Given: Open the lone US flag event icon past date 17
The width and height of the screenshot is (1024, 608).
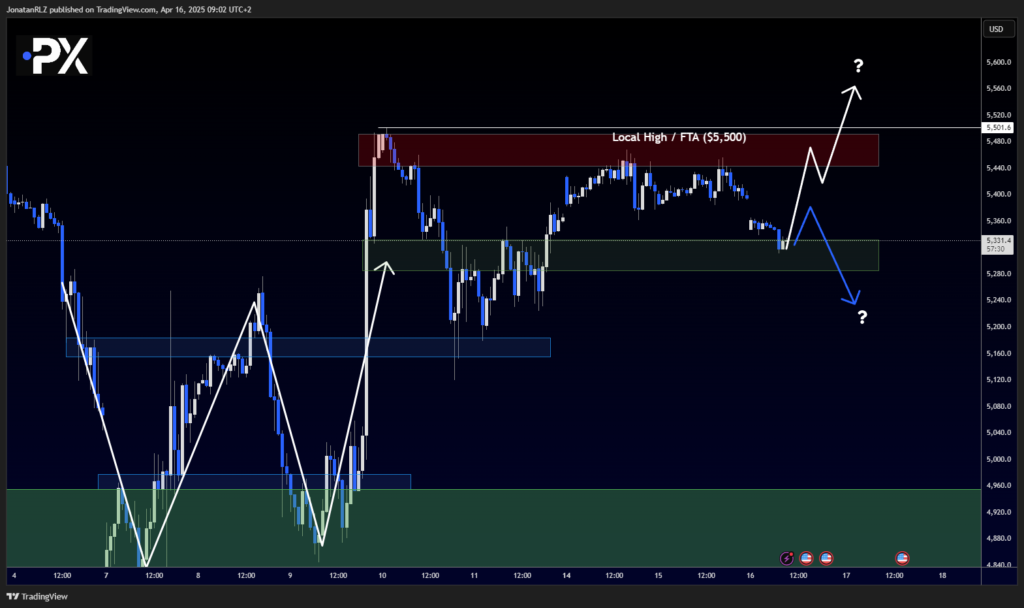Looking at the screenshot, I should coord(902,558).
